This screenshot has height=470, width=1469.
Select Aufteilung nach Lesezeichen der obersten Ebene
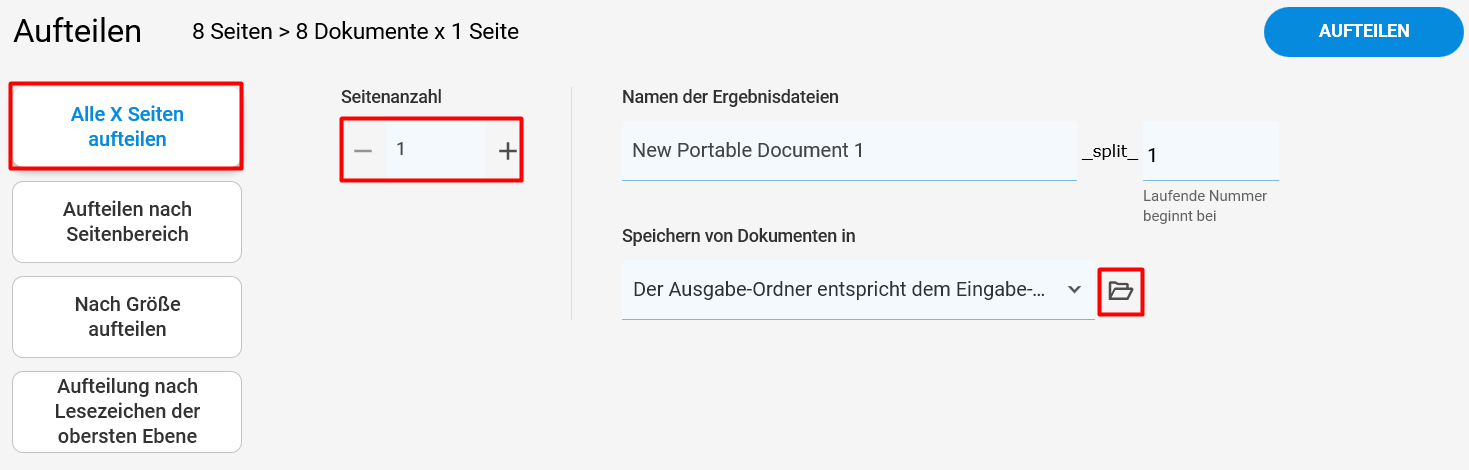tap(127, 412)
